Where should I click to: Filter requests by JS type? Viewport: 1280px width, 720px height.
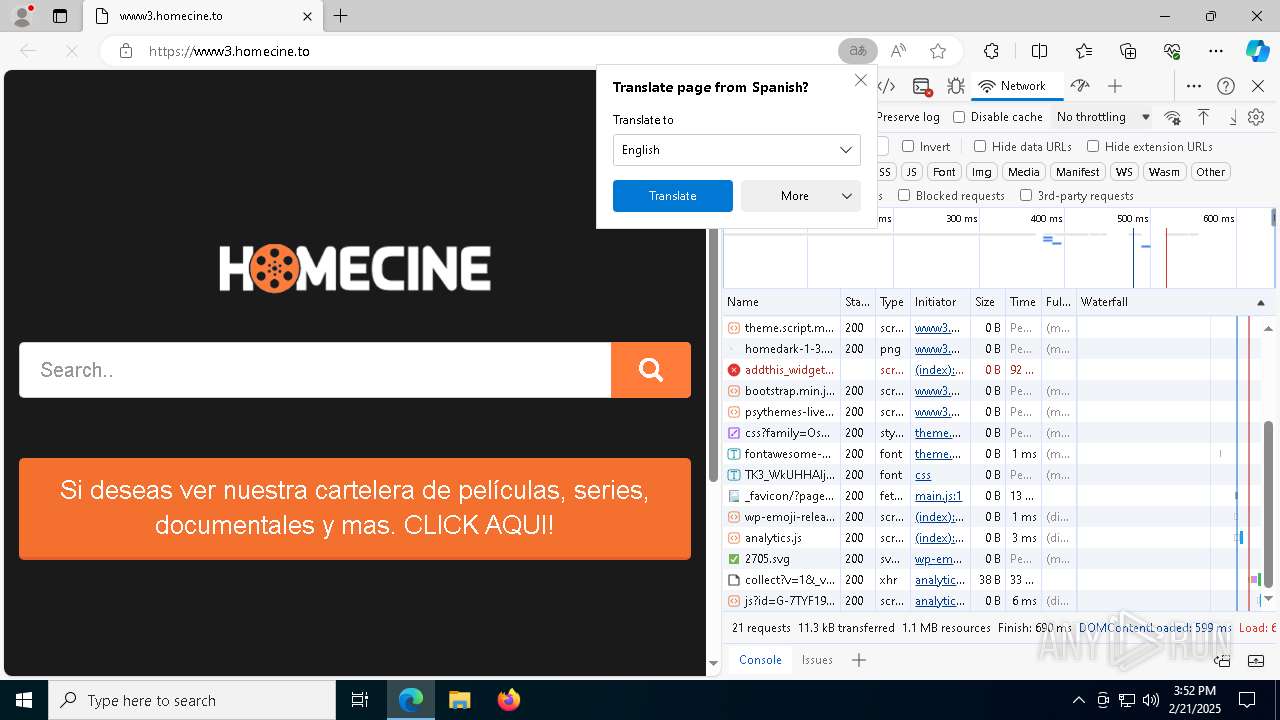pos(911,172)
